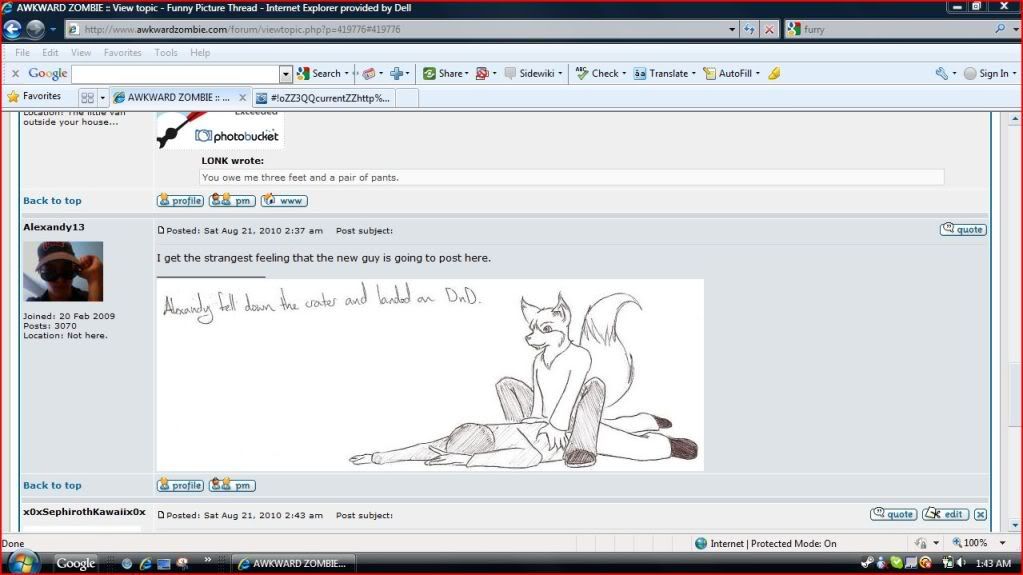Open Google Toolbar wrench settings
The height and width of the screenshot is (575, 1023).
click(x=941, y=73)
